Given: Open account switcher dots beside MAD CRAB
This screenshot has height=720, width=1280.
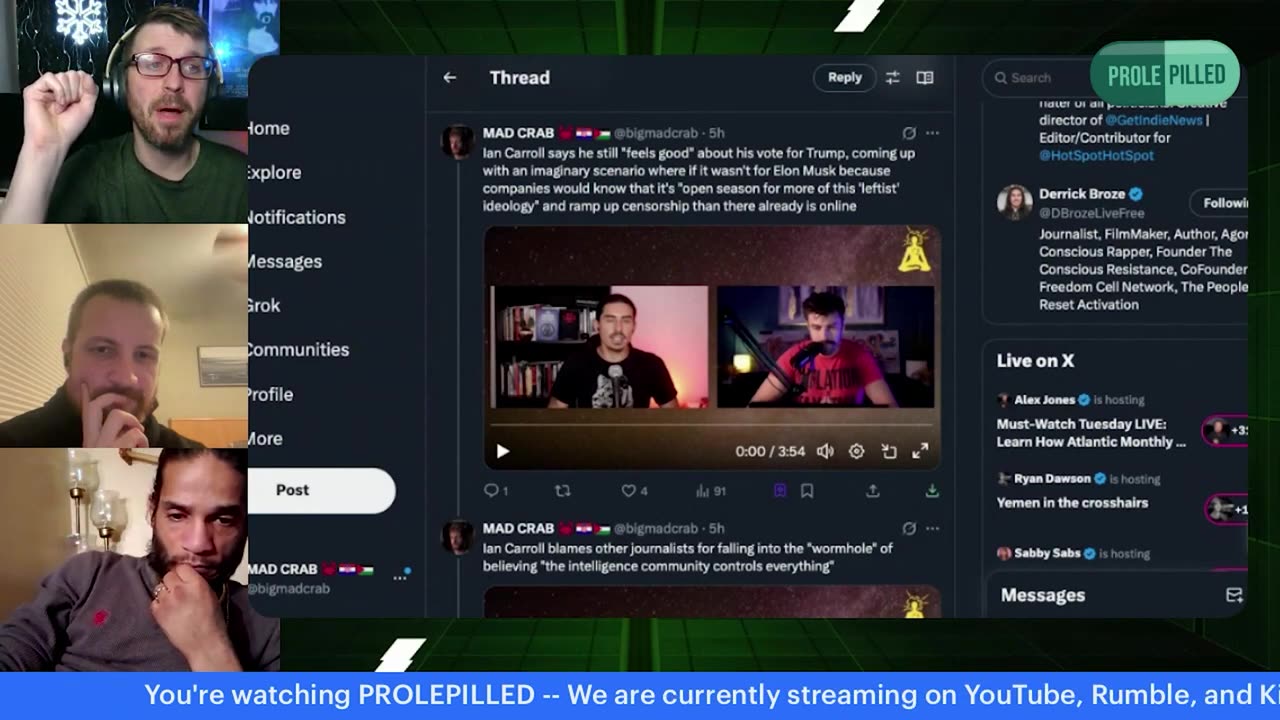Looking at the screenshot, I should coord(400,577).
